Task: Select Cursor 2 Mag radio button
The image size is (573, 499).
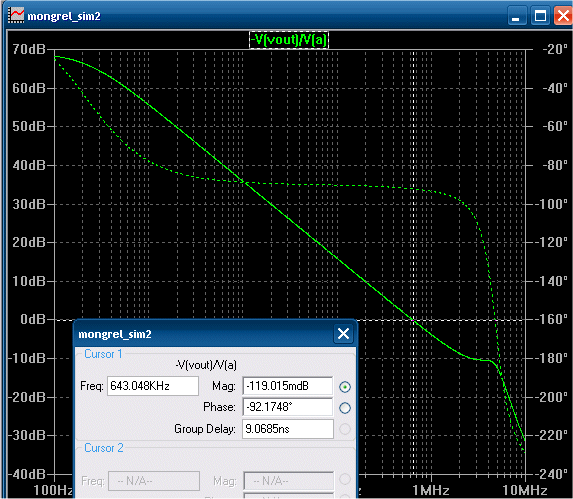Action: coord(345,479)
